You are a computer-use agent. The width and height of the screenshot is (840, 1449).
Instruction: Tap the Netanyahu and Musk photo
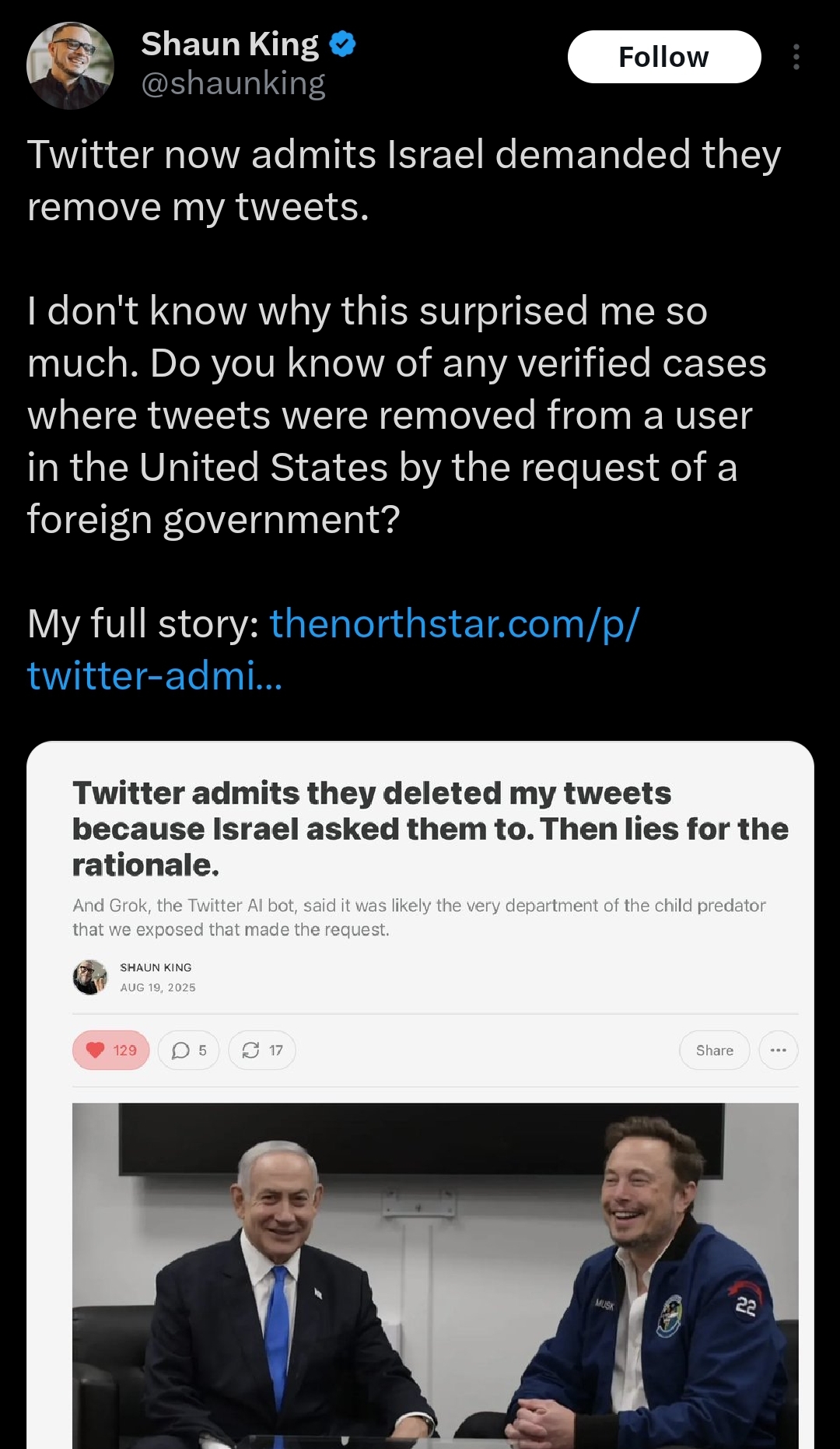435,1275
